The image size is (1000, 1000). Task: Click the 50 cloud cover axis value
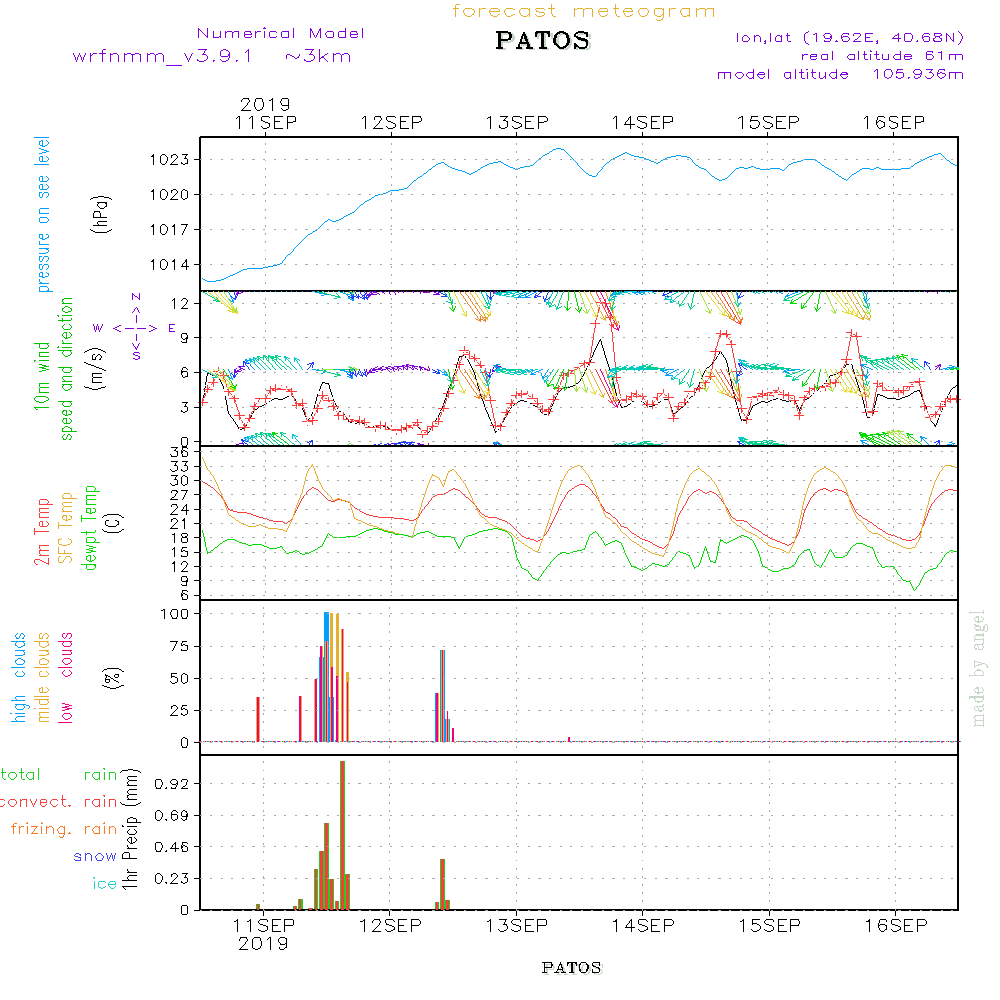[x=179, y=679]
